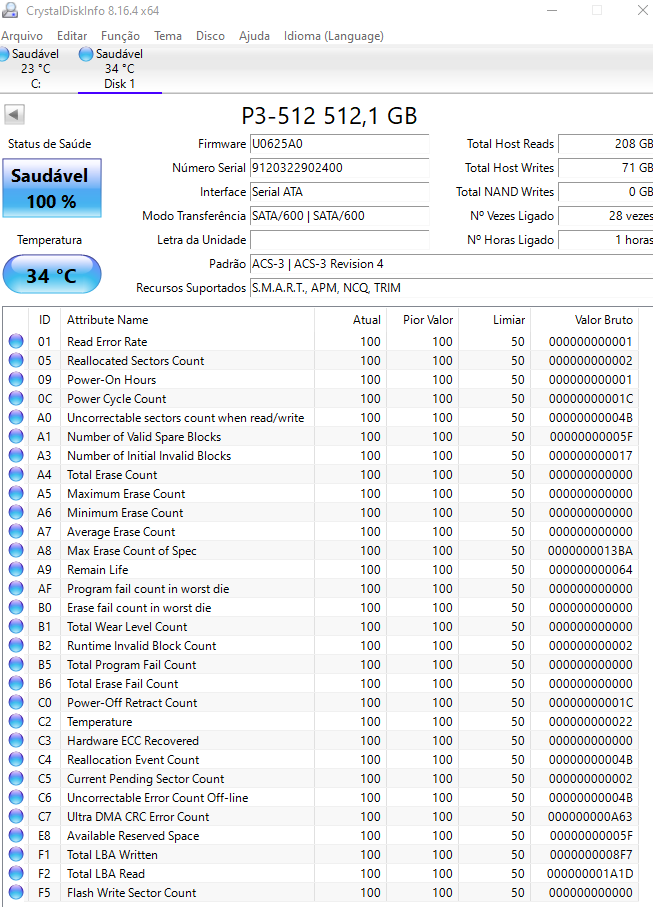
Task: Select the Uncorrectable sectors count when read/write row
Action: click(x=321, y=418)
